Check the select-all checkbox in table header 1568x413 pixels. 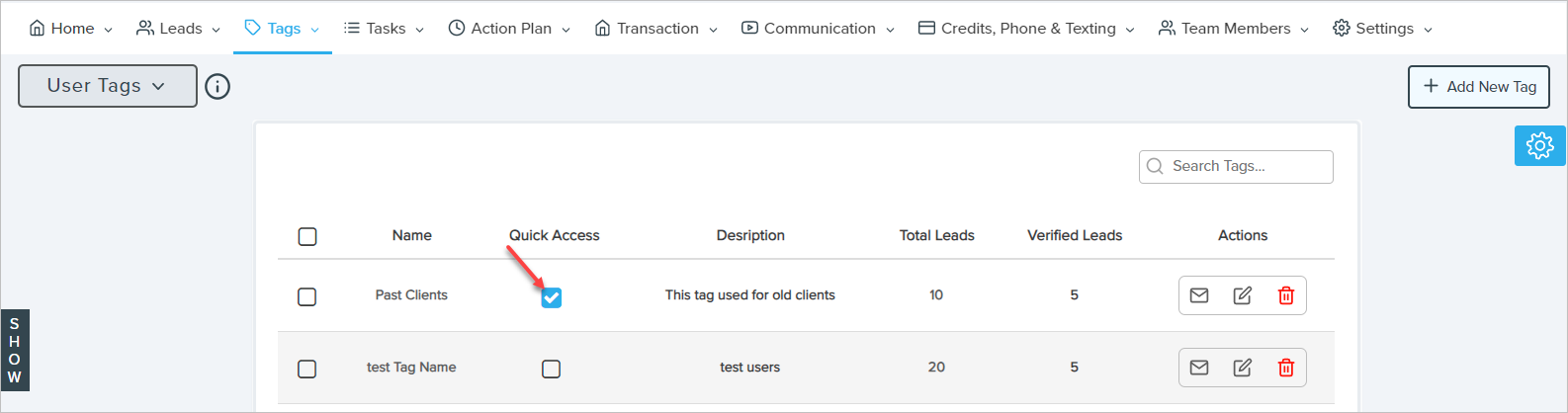(x=307, y=237)
